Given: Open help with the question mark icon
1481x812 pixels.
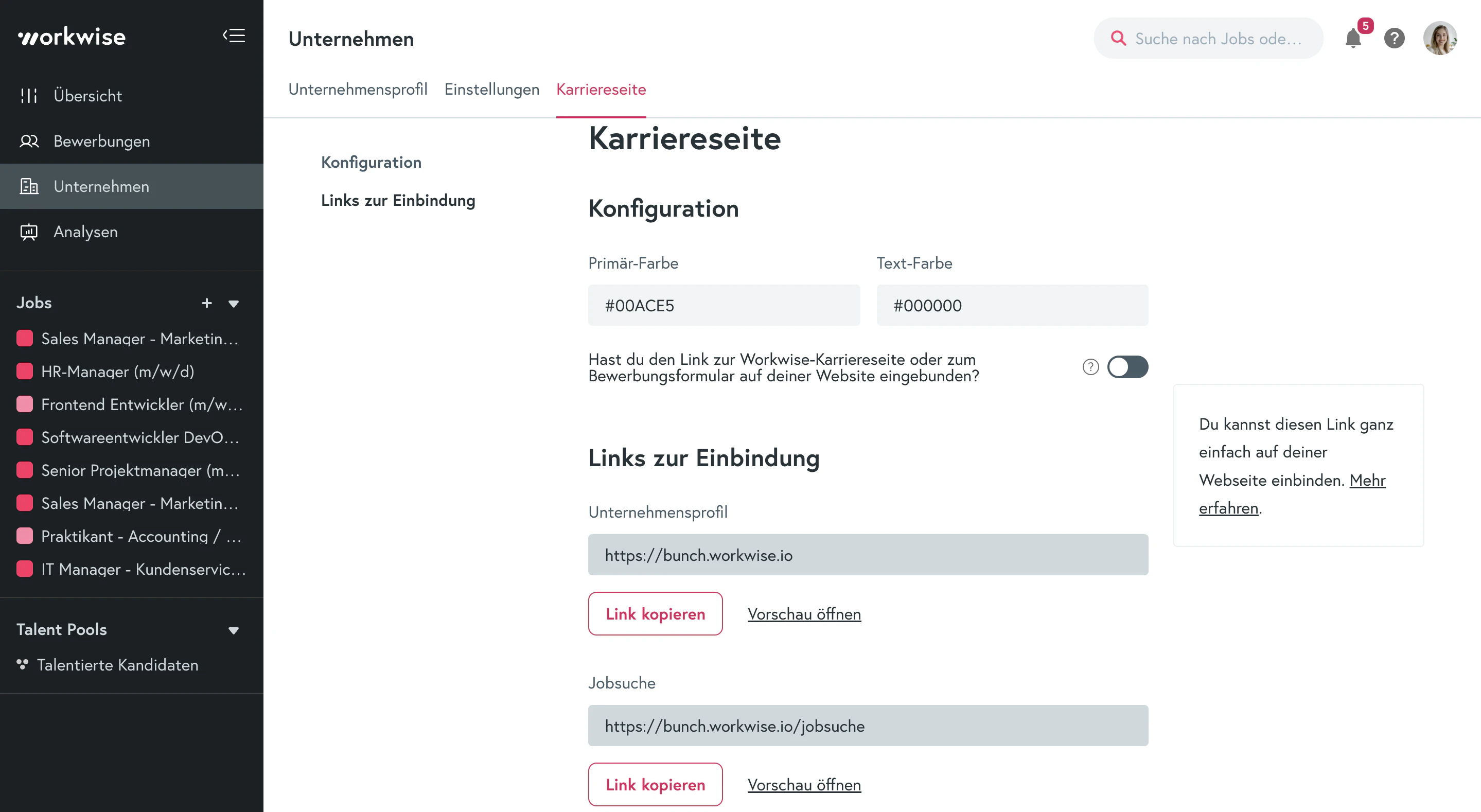Looking at the screenshot, I should click(x=1394, y=39).
